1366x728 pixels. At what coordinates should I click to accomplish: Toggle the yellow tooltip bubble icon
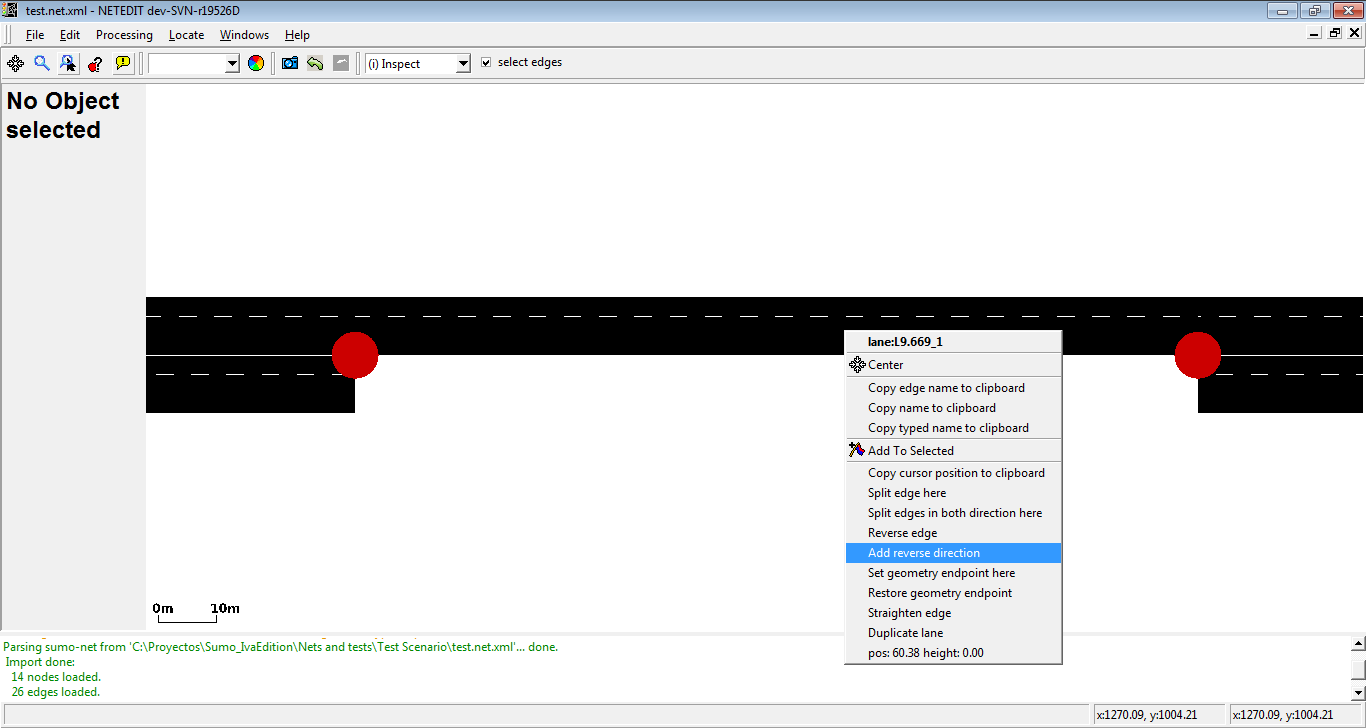point(123,63)
